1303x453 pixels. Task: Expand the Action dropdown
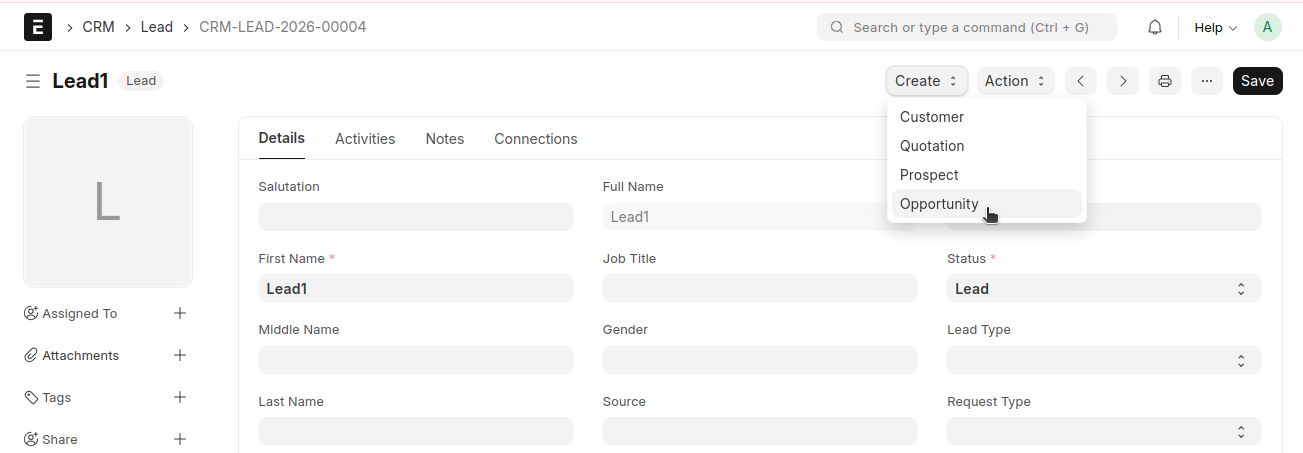[1015, 81]
